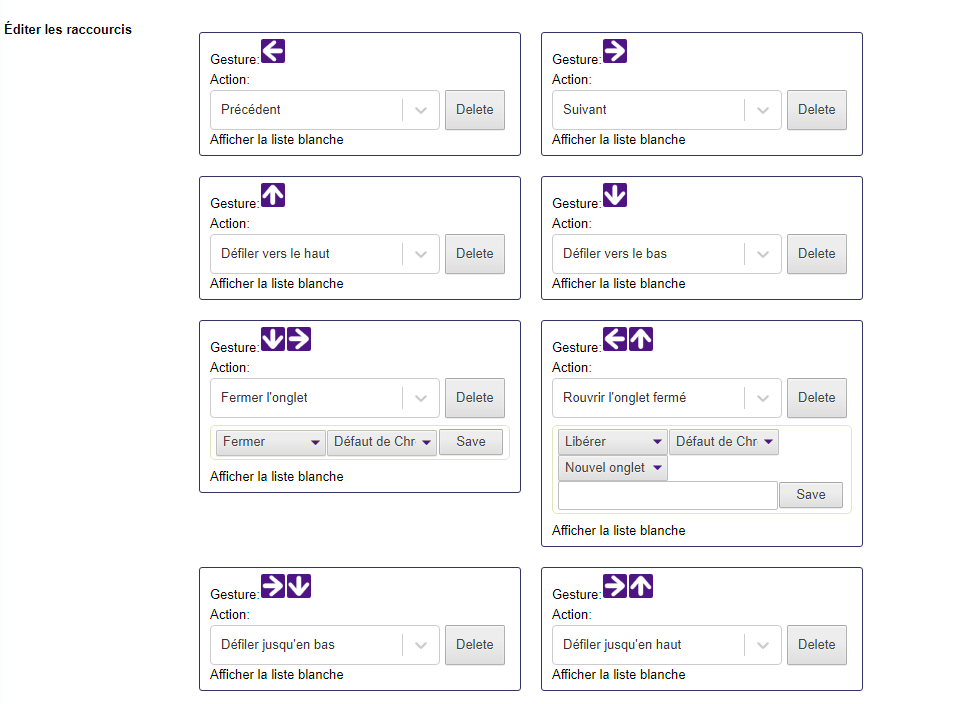
Task: Click the down arrow icon in the Fermer l'onglet gesture
Action: point(273,339)
